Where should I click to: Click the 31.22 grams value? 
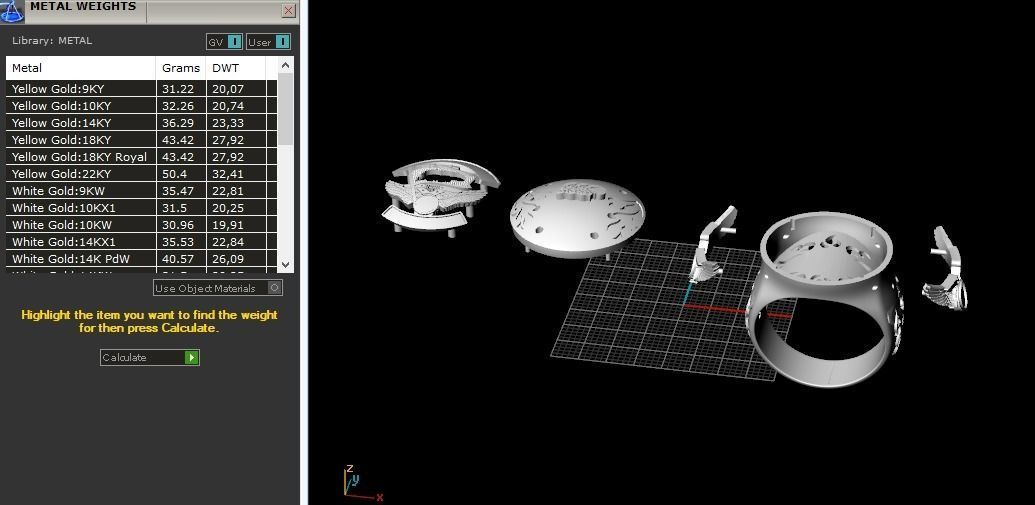178,88
